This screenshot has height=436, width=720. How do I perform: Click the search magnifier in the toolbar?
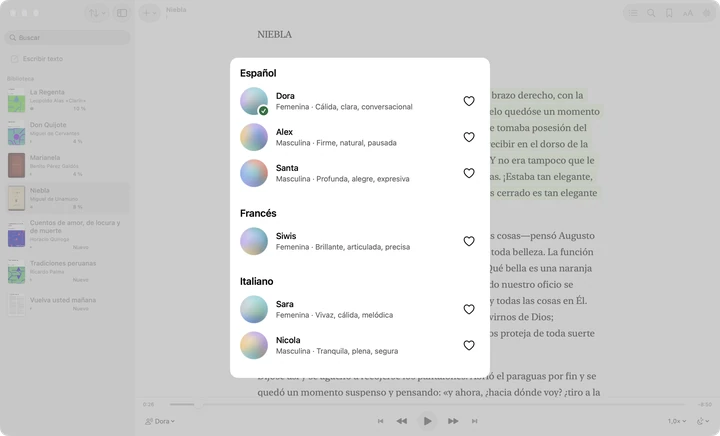tap(651, 13)
